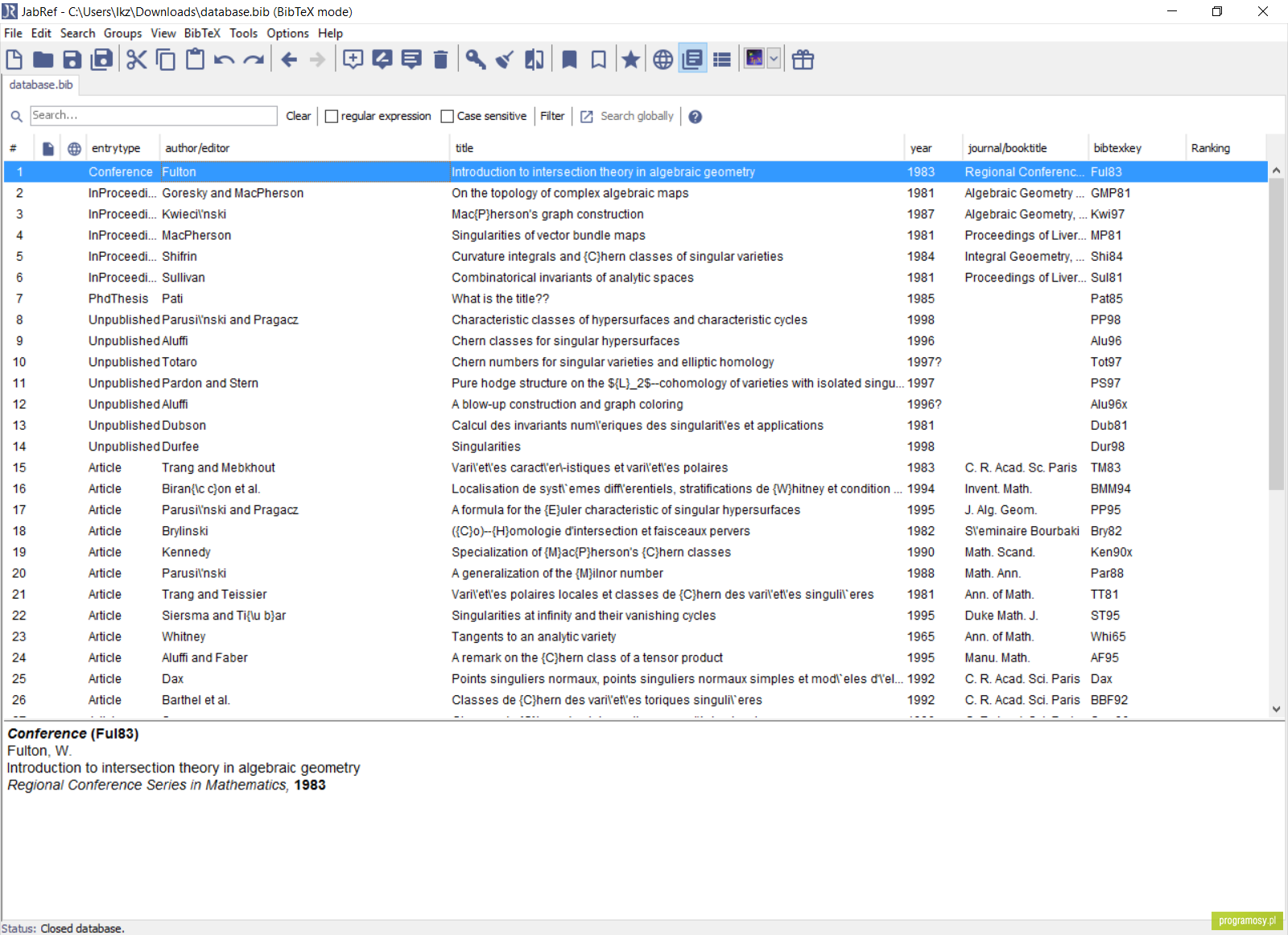Viewport: 1288px width, 935px height.
Task: Sort by author/editor column header
Action: click(303, 148)
